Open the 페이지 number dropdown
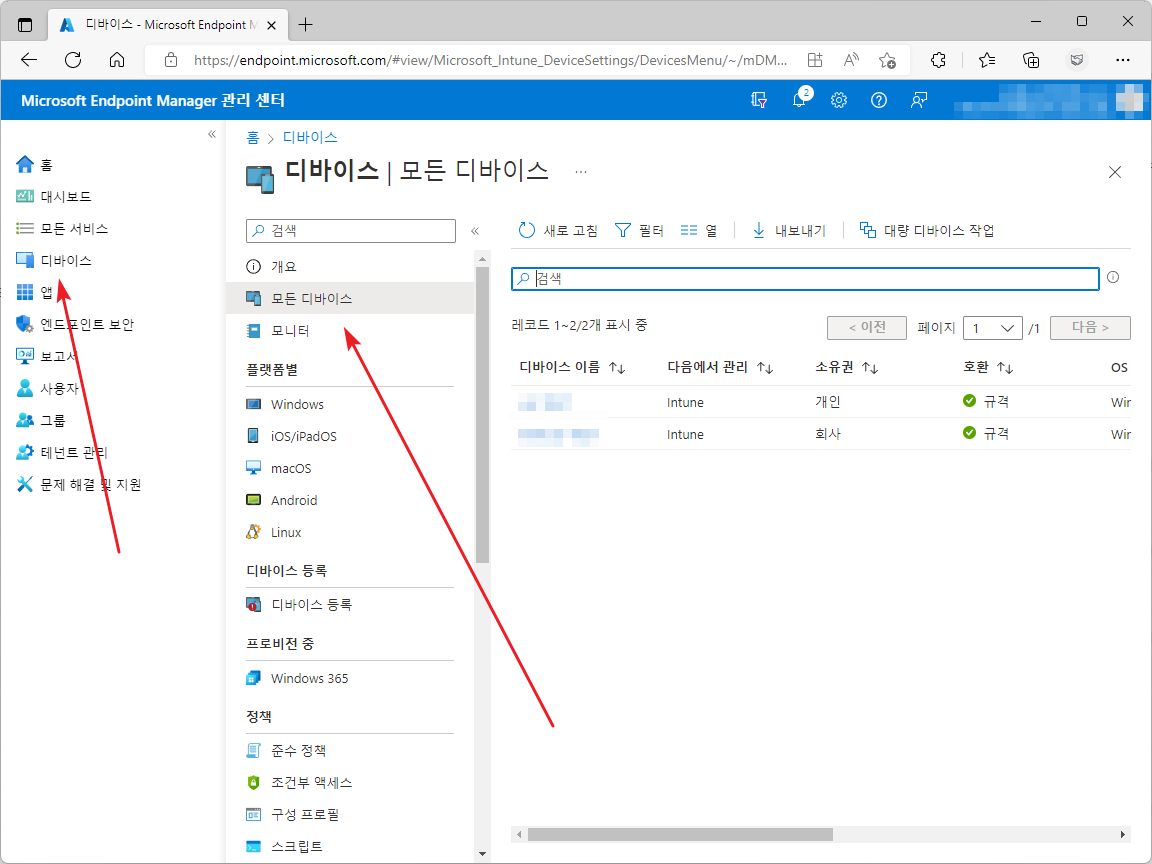Image resolution: width=1152 pixels, height=864 pixels. coord(993,328)
